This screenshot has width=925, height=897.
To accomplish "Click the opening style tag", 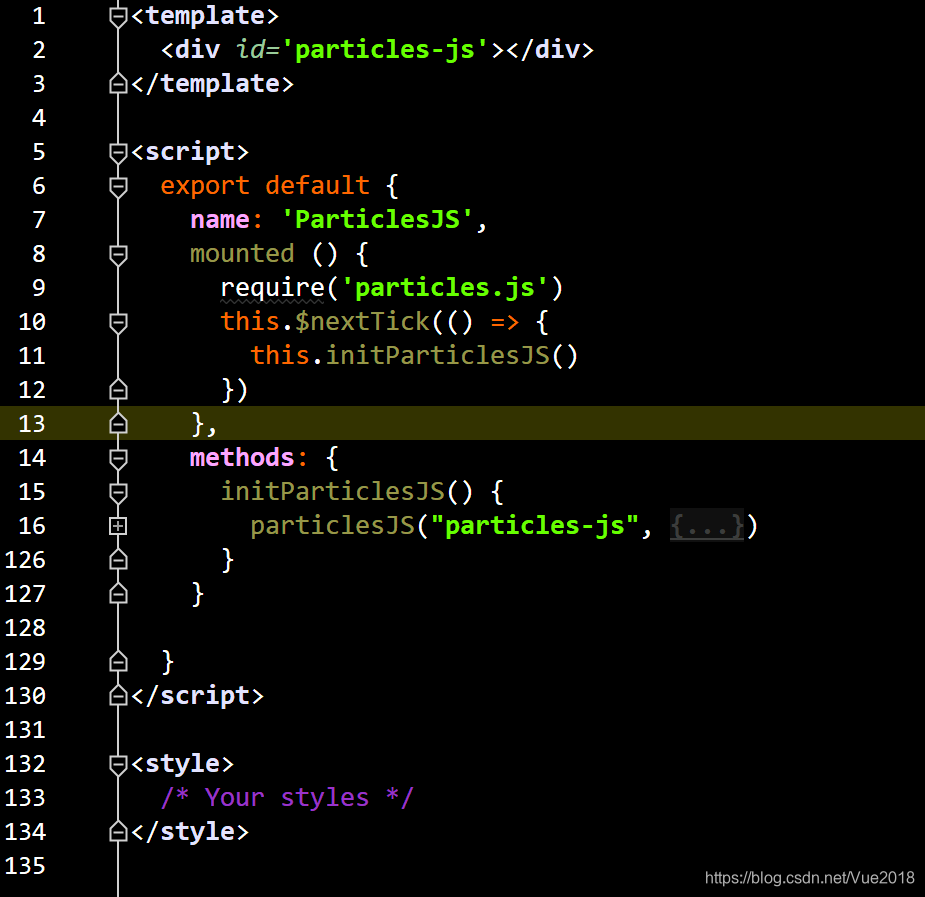I will (x=182, y=764).
